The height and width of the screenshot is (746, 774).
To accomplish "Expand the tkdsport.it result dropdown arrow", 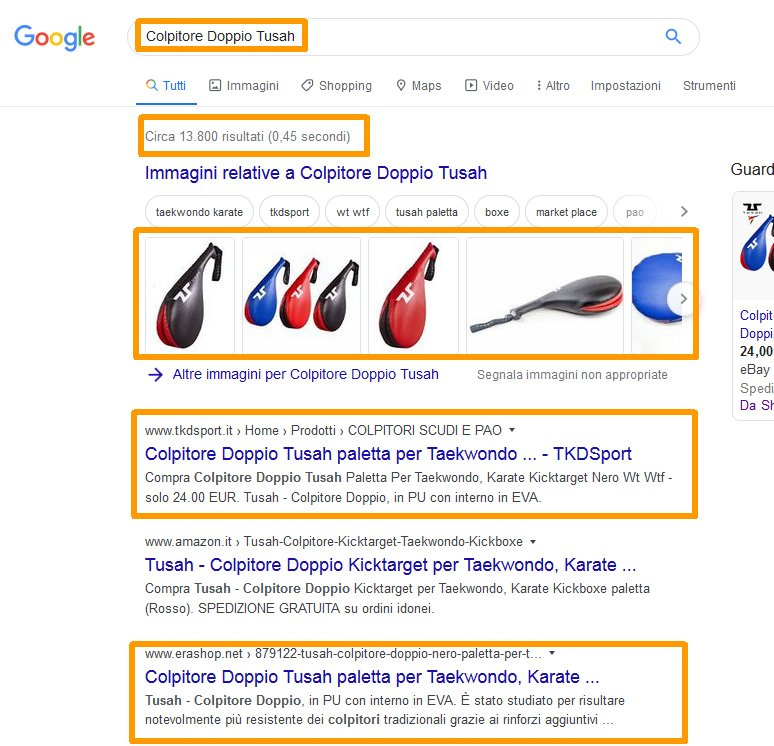I will (512, 430).
